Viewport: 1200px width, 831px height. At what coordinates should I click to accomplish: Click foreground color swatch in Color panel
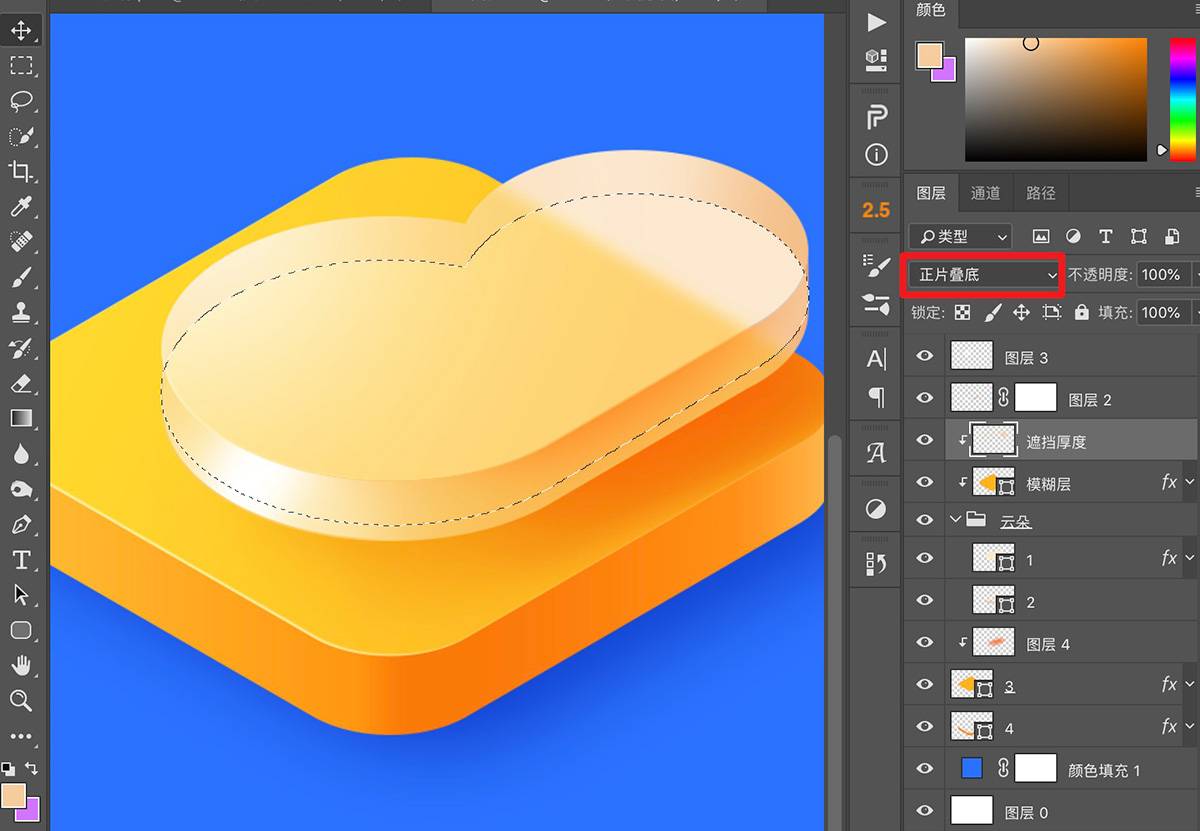(x=930, y=56)
